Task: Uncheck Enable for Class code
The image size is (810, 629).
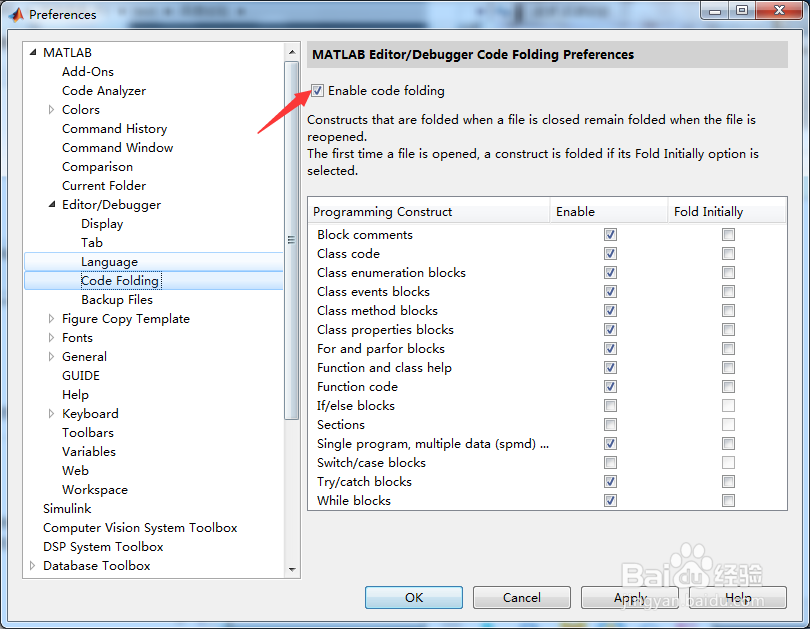Action: [x=610, y=254]
